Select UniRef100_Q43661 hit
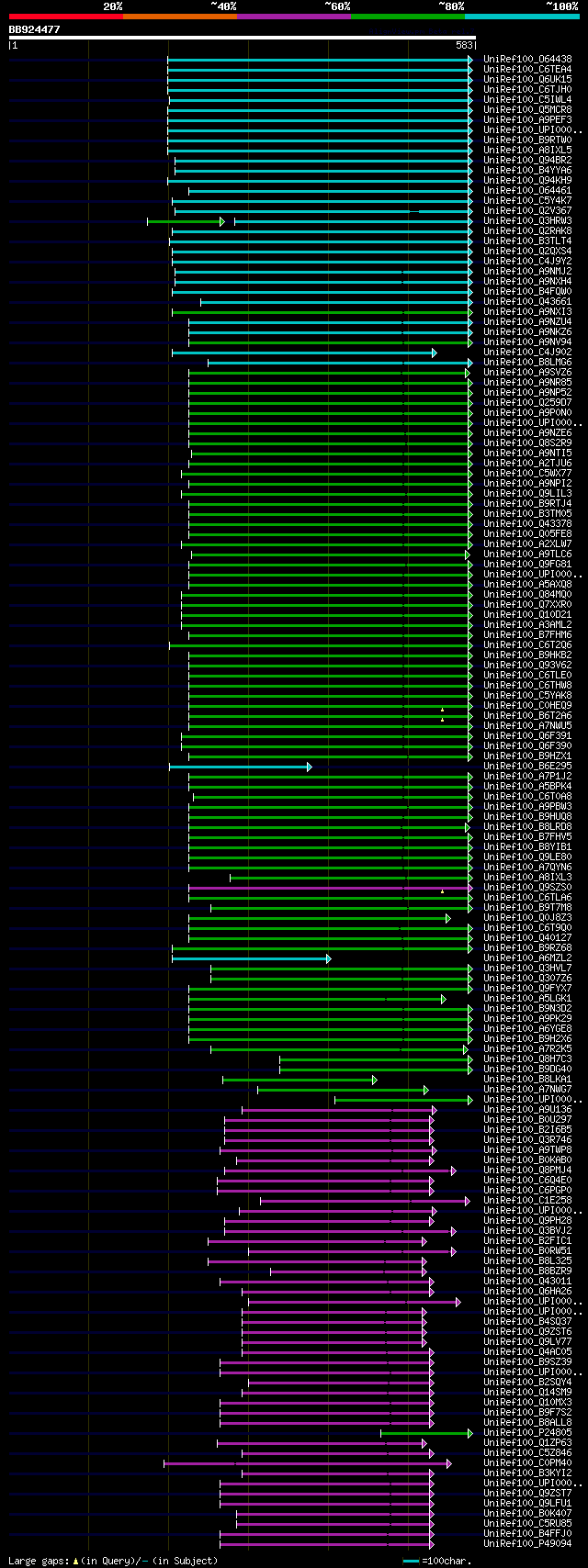This screenshot has height=1568, width=588. (527, 301)
